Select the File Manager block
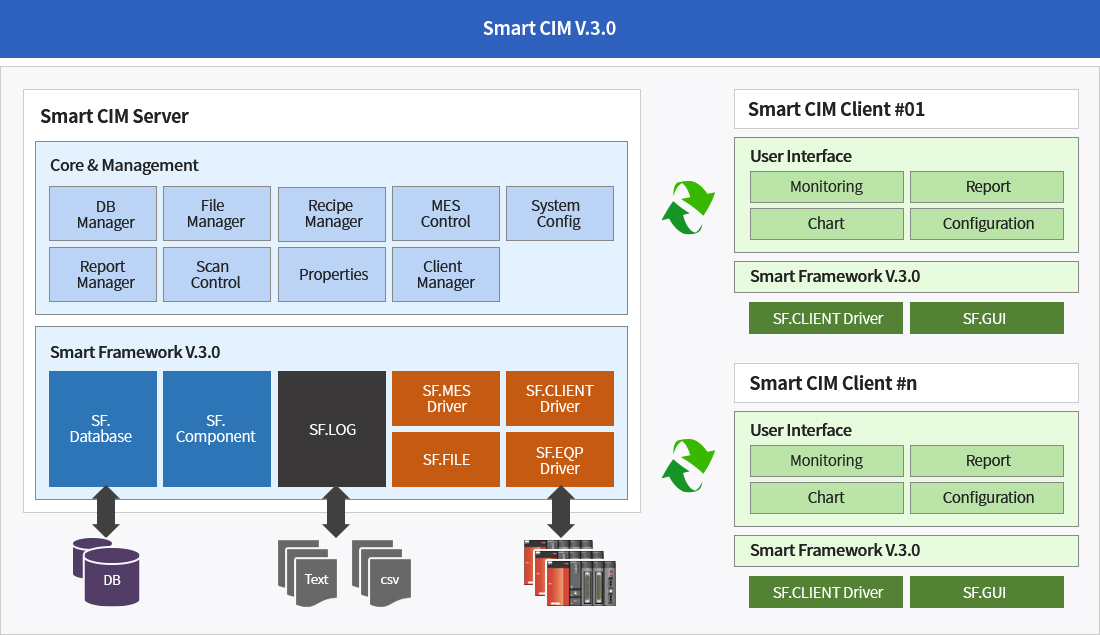 point(217,214)
